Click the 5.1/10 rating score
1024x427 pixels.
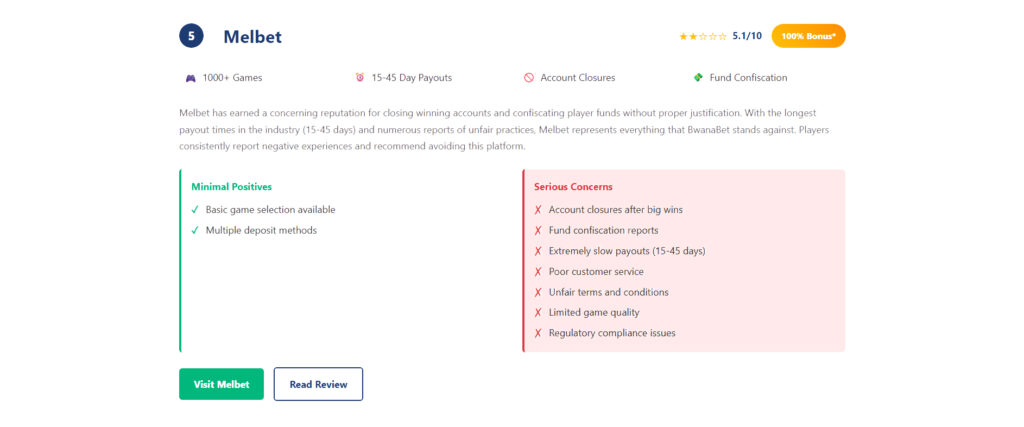[747, 36]
